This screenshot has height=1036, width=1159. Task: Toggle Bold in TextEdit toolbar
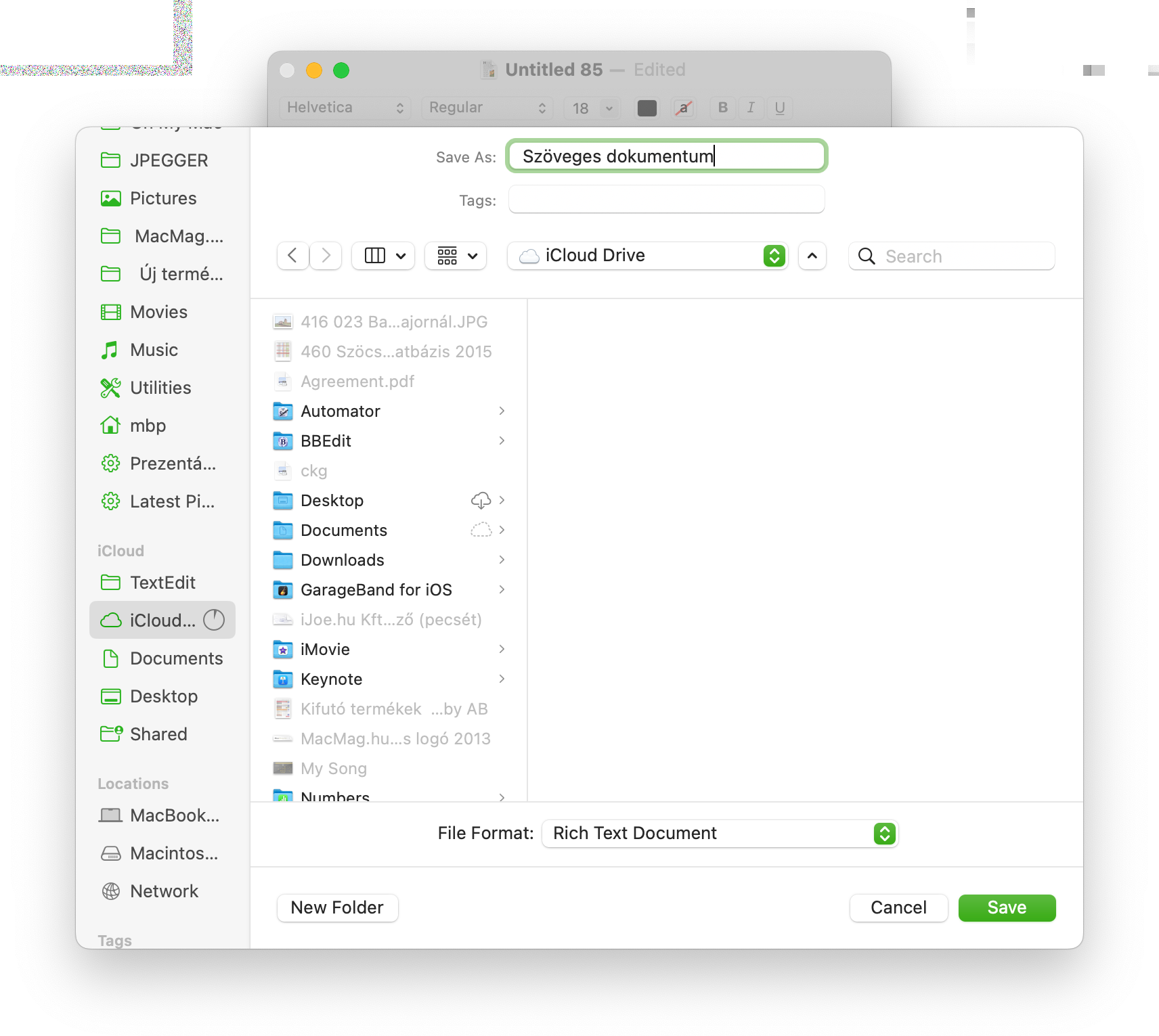[x=723, y=108]
